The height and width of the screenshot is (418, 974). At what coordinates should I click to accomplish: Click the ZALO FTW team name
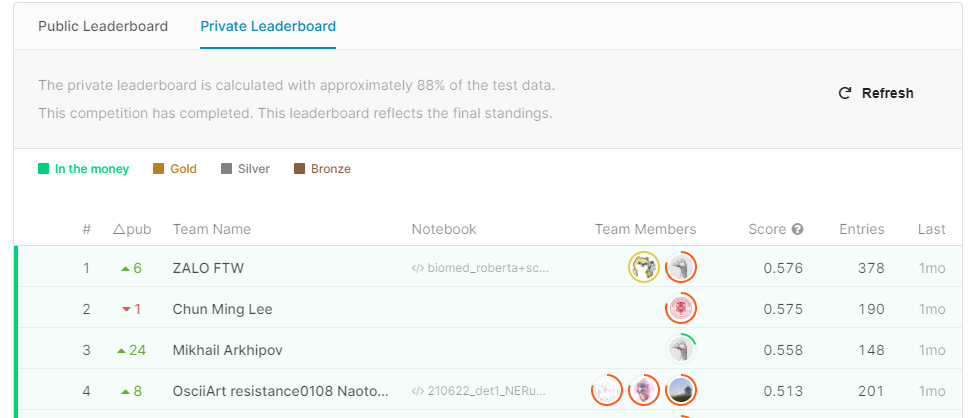click(x=208, y=268)
